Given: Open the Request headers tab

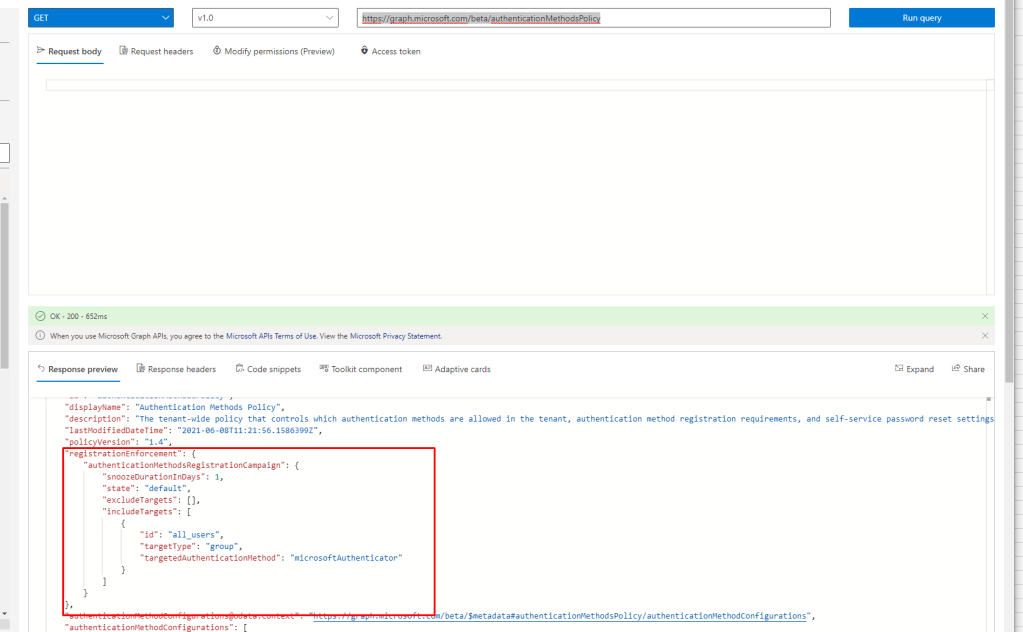Looking at the screenshot, I should (156, 51).
